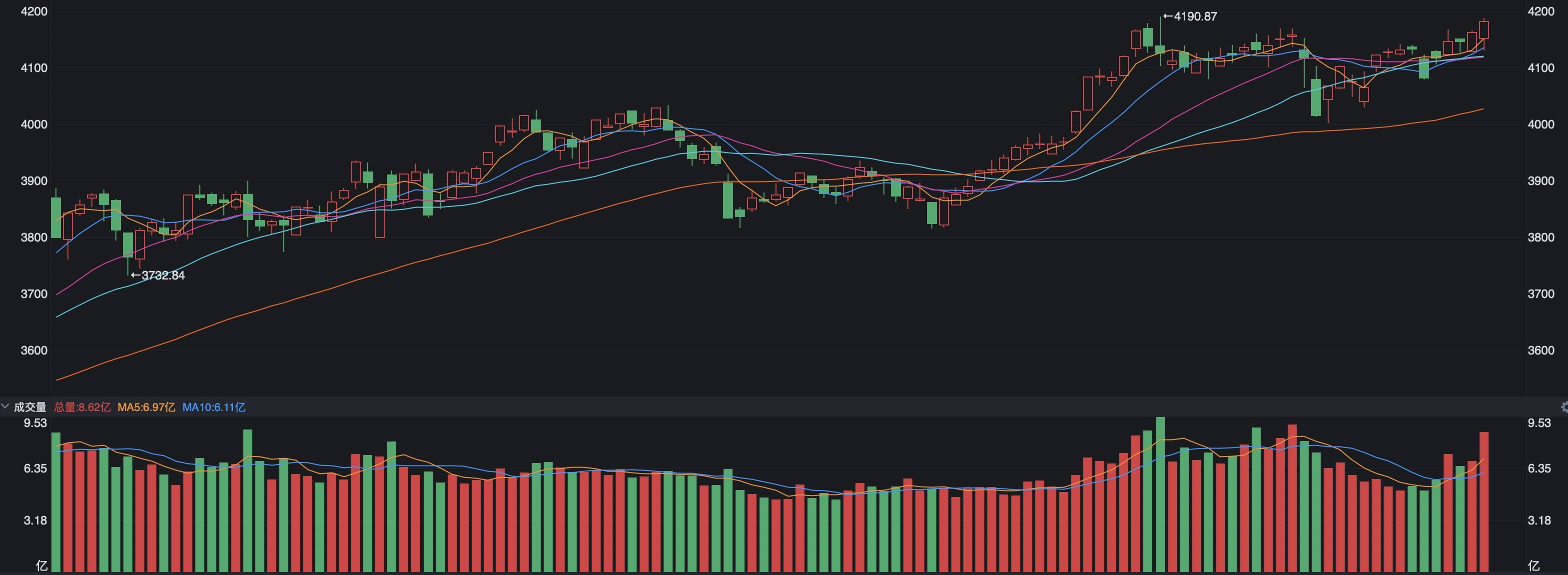This screenshot has height=575, width=1568.
Task: Click the 6.35 label on right volume axis
Action: tap(1540, 468)
